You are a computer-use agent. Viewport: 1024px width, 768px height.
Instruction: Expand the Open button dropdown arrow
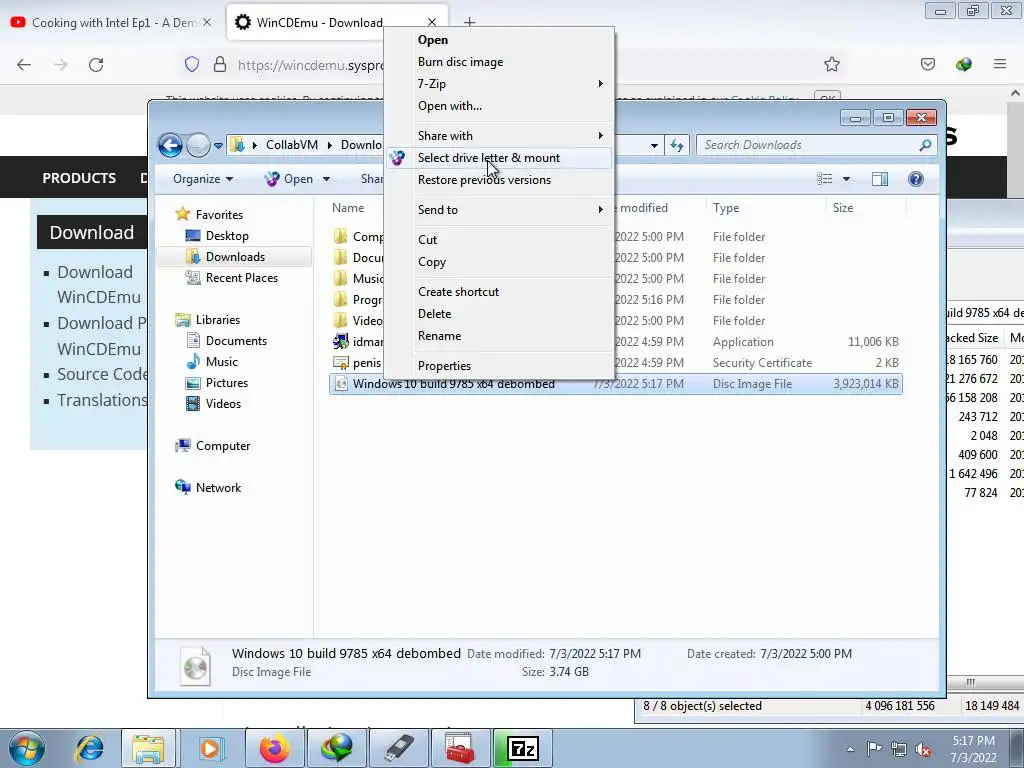[326, 179]
